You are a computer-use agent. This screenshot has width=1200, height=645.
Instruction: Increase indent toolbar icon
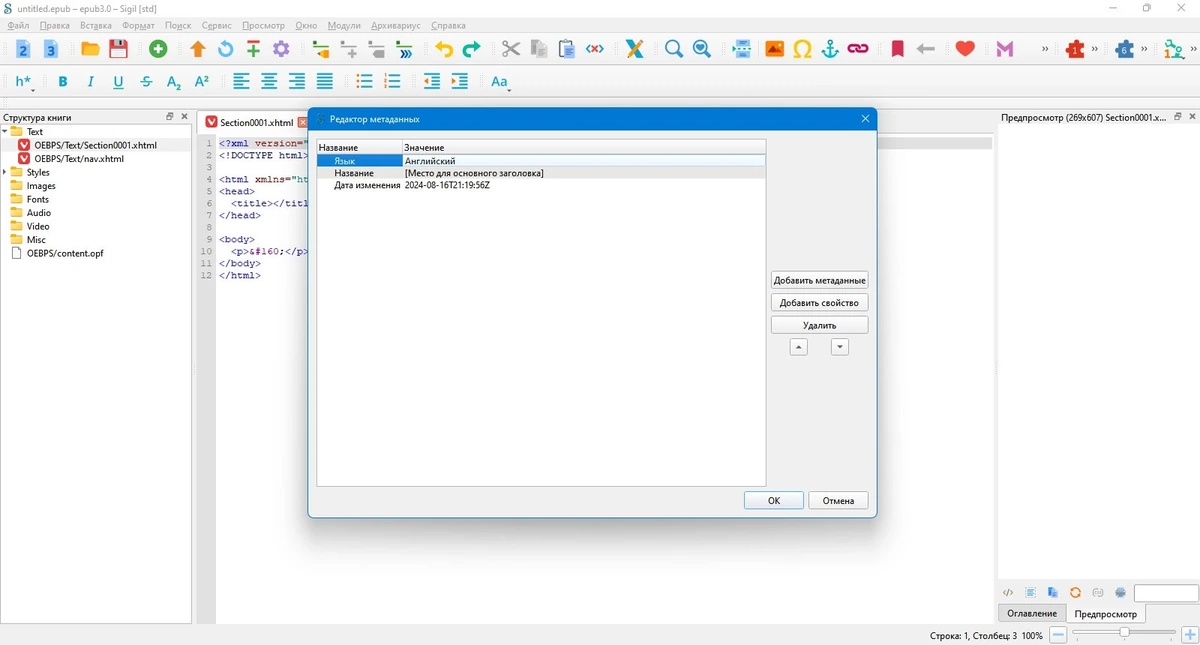click(460, 82)
